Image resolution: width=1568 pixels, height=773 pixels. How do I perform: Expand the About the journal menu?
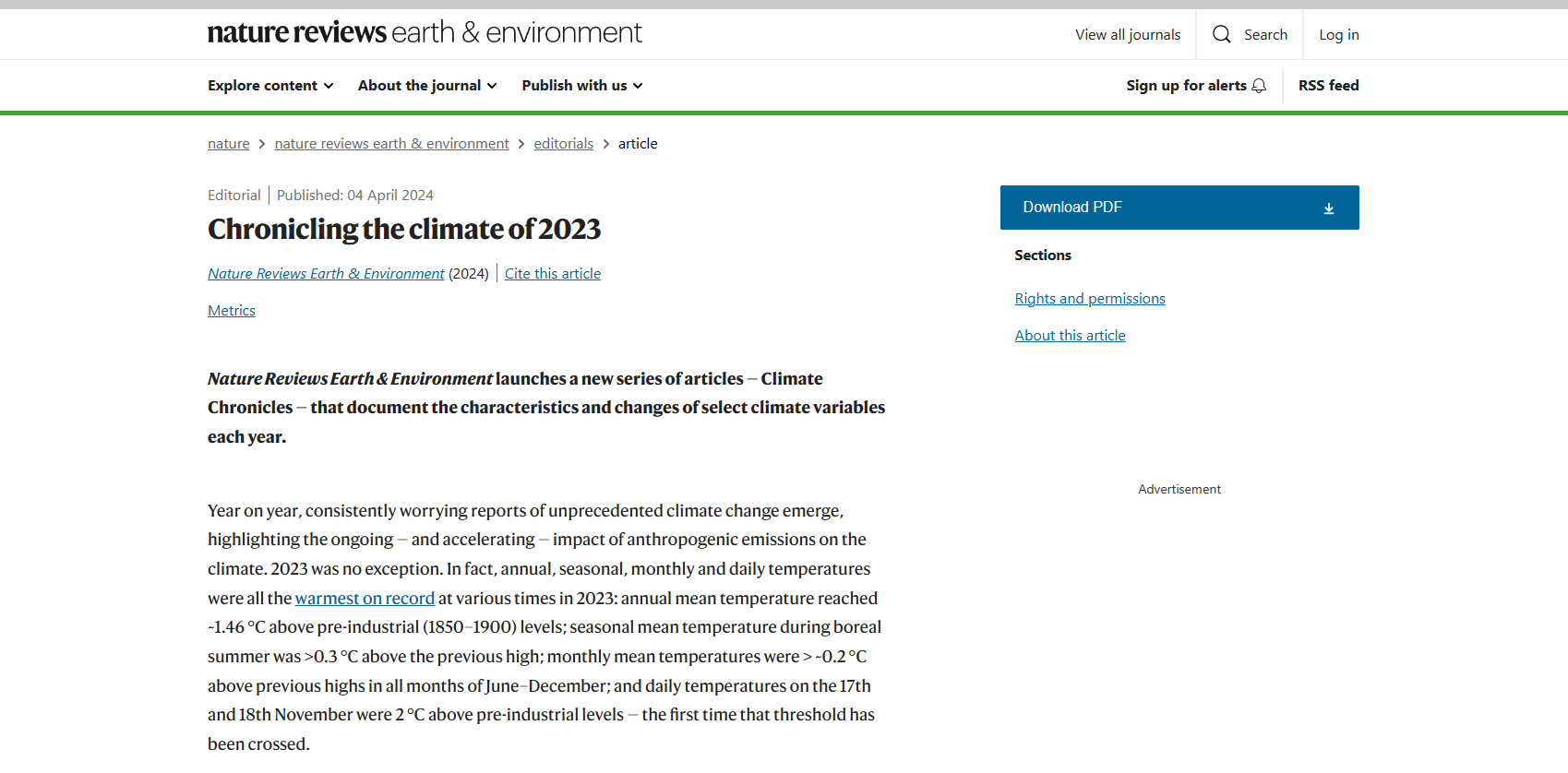coord(427,86)
